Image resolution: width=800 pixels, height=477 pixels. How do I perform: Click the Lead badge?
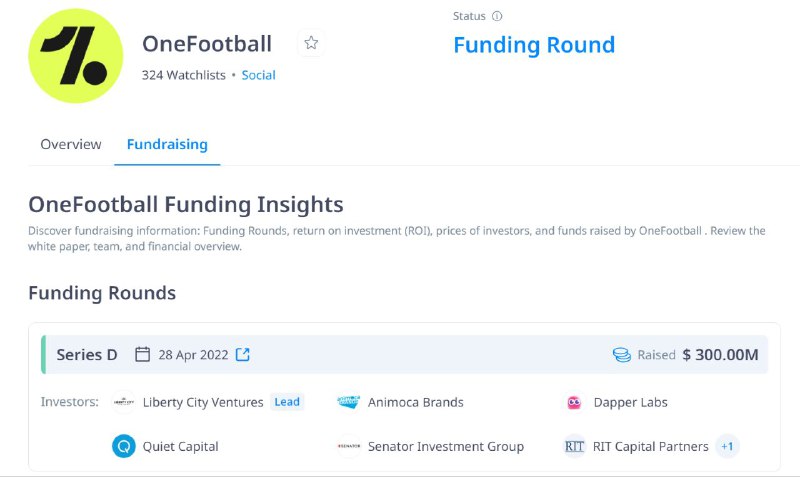[x=287, y=402]
